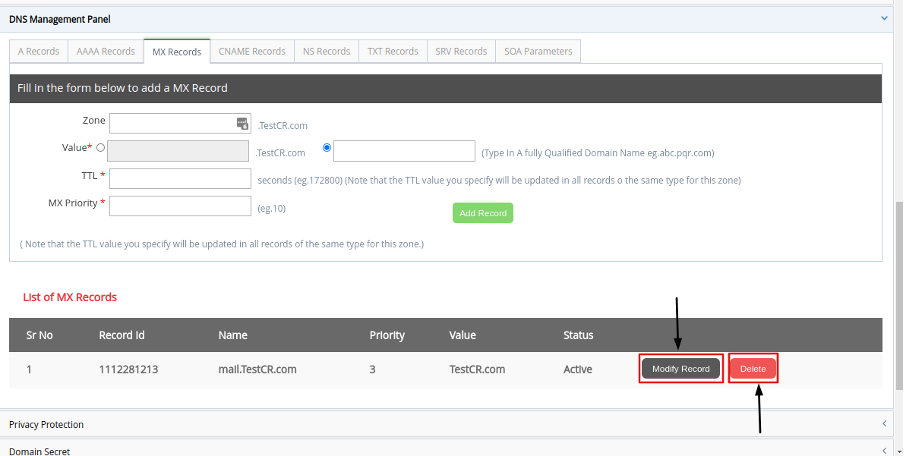Go to the CNAME Records tab
Screen dimensions: 904x456
point(252,51)
